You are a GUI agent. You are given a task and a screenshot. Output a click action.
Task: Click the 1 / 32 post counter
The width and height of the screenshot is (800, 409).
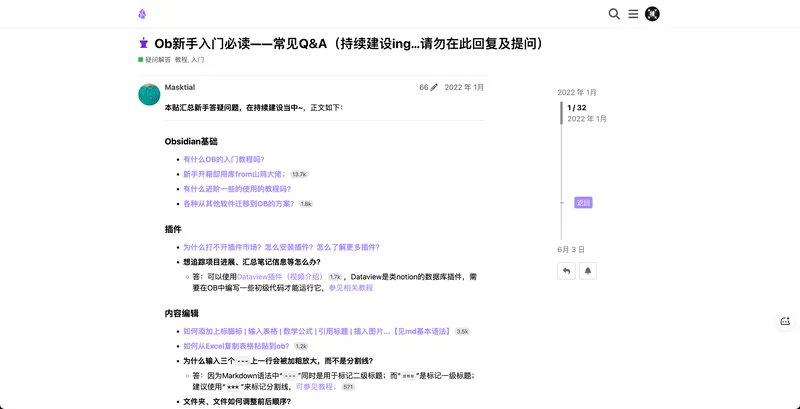pos(577,108)
